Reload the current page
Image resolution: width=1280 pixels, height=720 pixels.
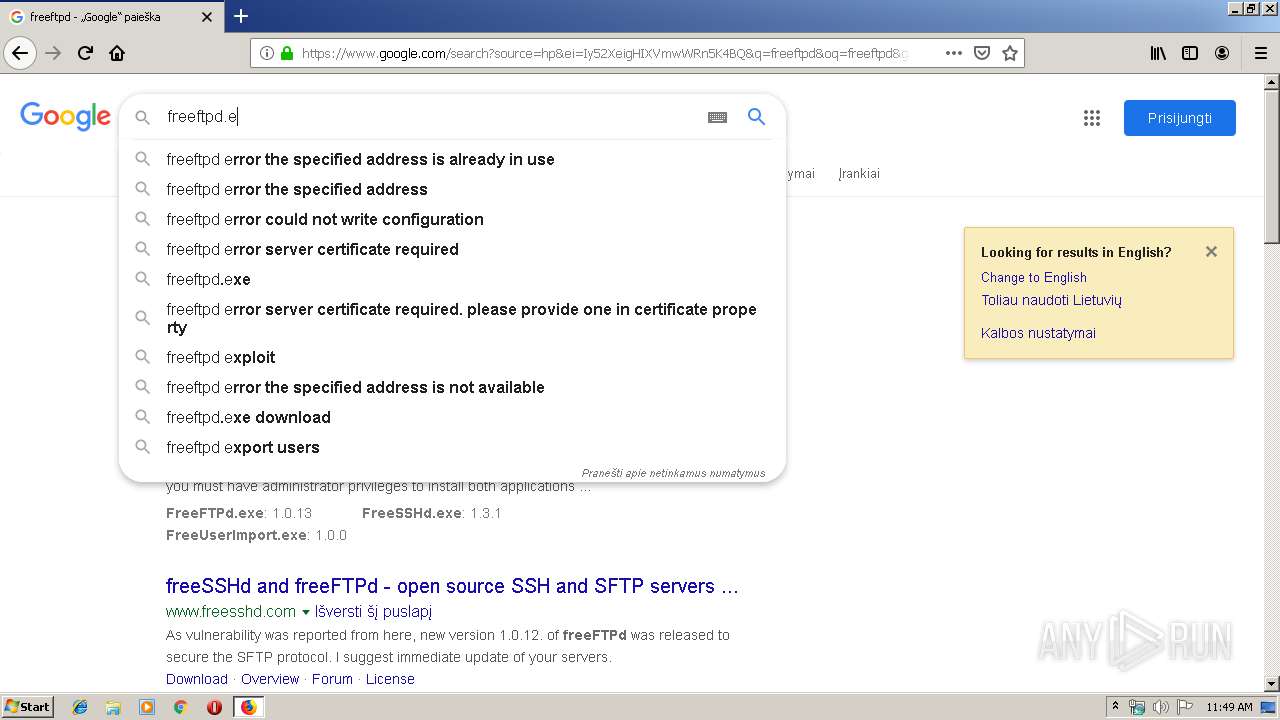click(85, 53)
